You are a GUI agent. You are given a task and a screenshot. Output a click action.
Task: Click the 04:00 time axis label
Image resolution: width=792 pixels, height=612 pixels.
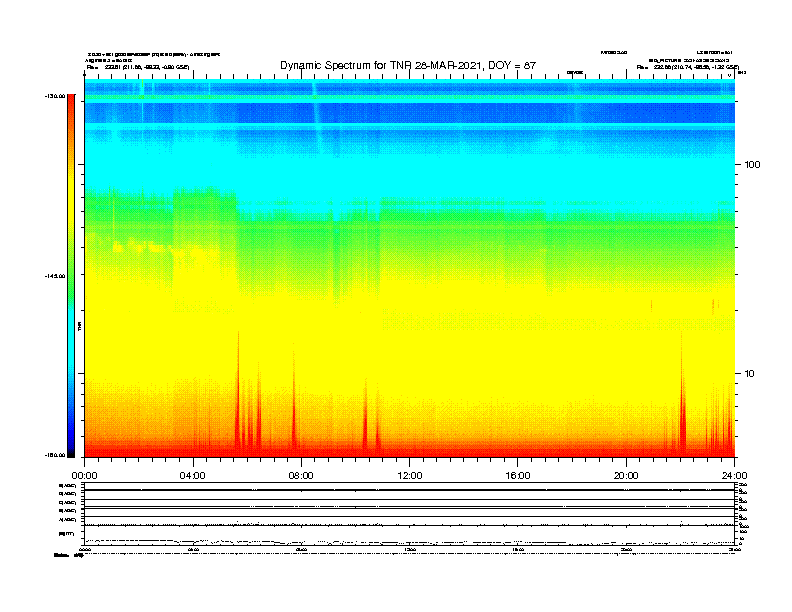(x=193, y=476)
